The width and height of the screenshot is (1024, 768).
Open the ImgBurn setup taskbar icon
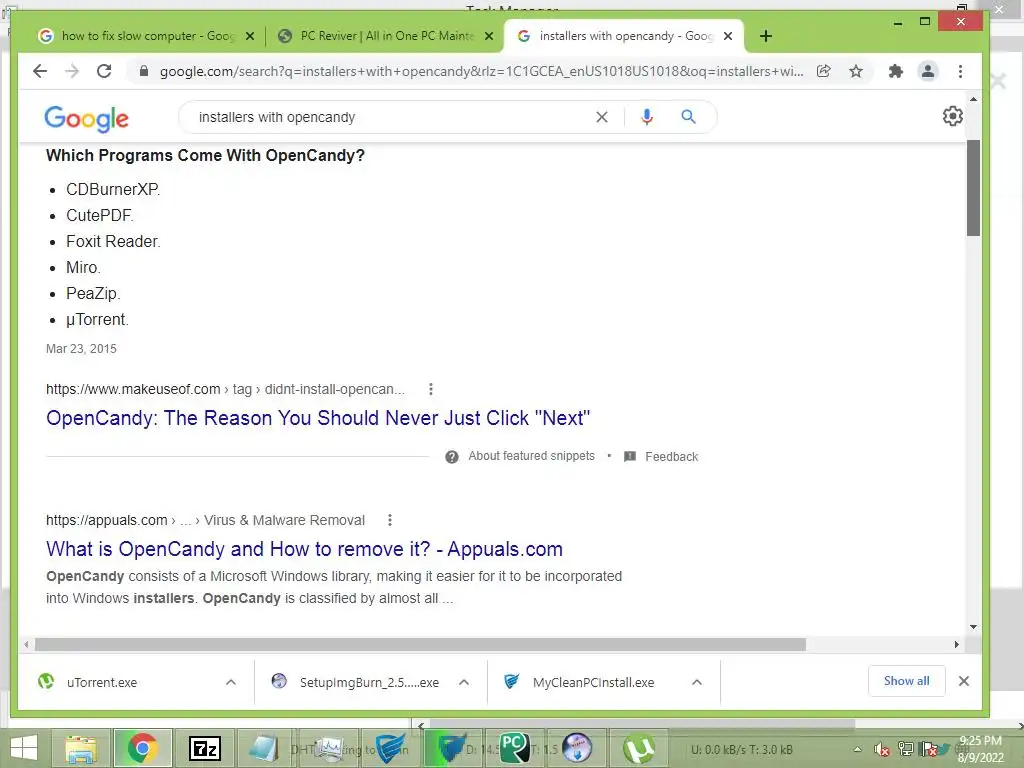click(x=577, y=748)
